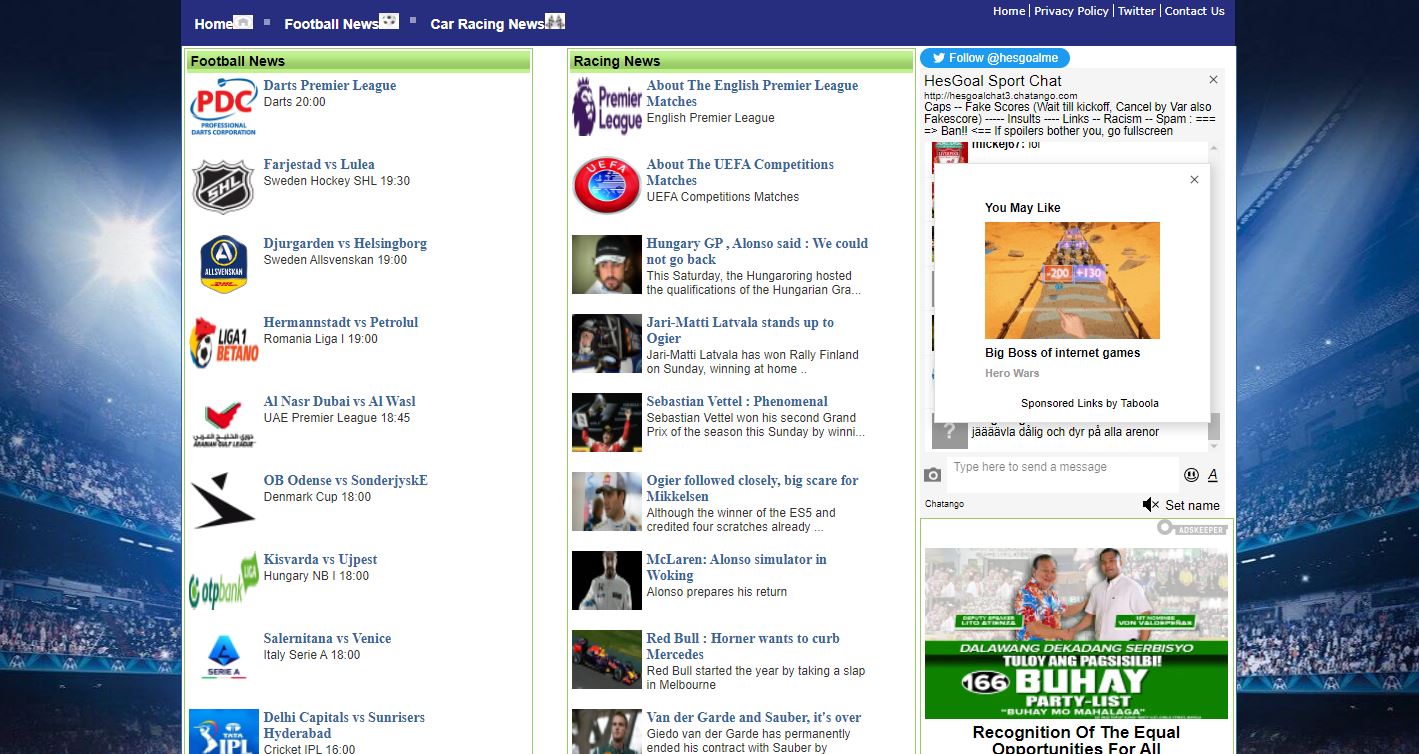Read Ogier followed closely article

pyautogui.click(x=752, y=489)
